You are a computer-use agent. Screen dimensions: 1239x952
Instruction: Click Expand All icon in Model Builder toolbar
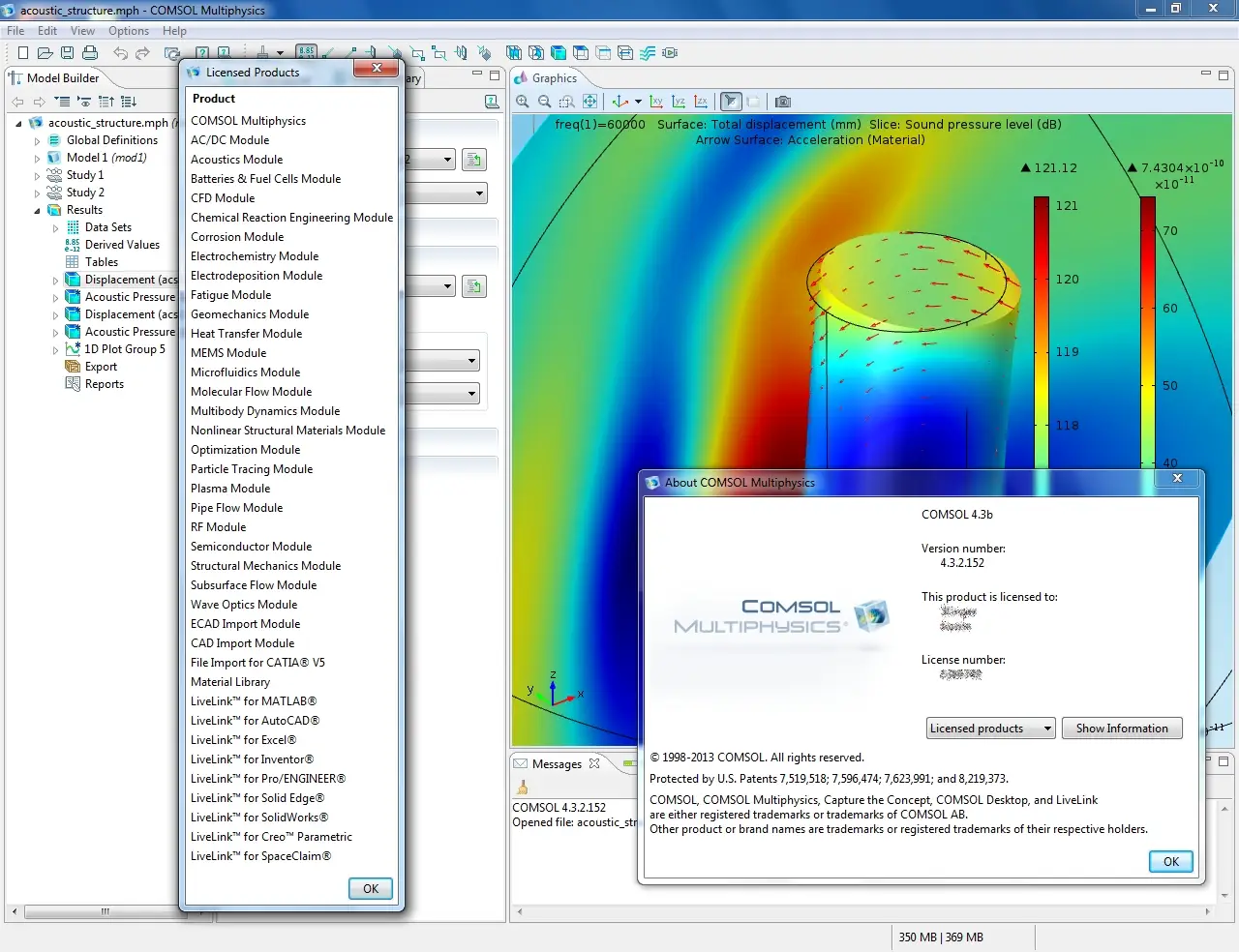[129, 102]
